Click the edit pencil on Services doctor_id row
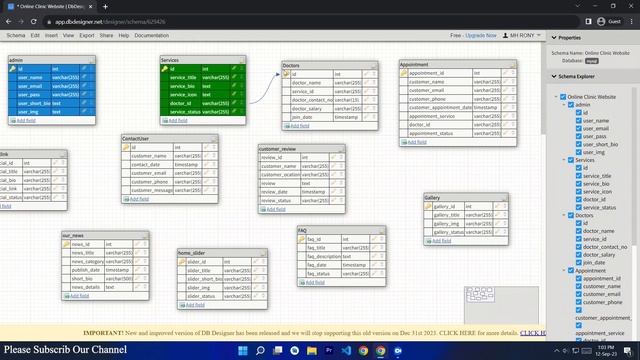 pos(234,103)
